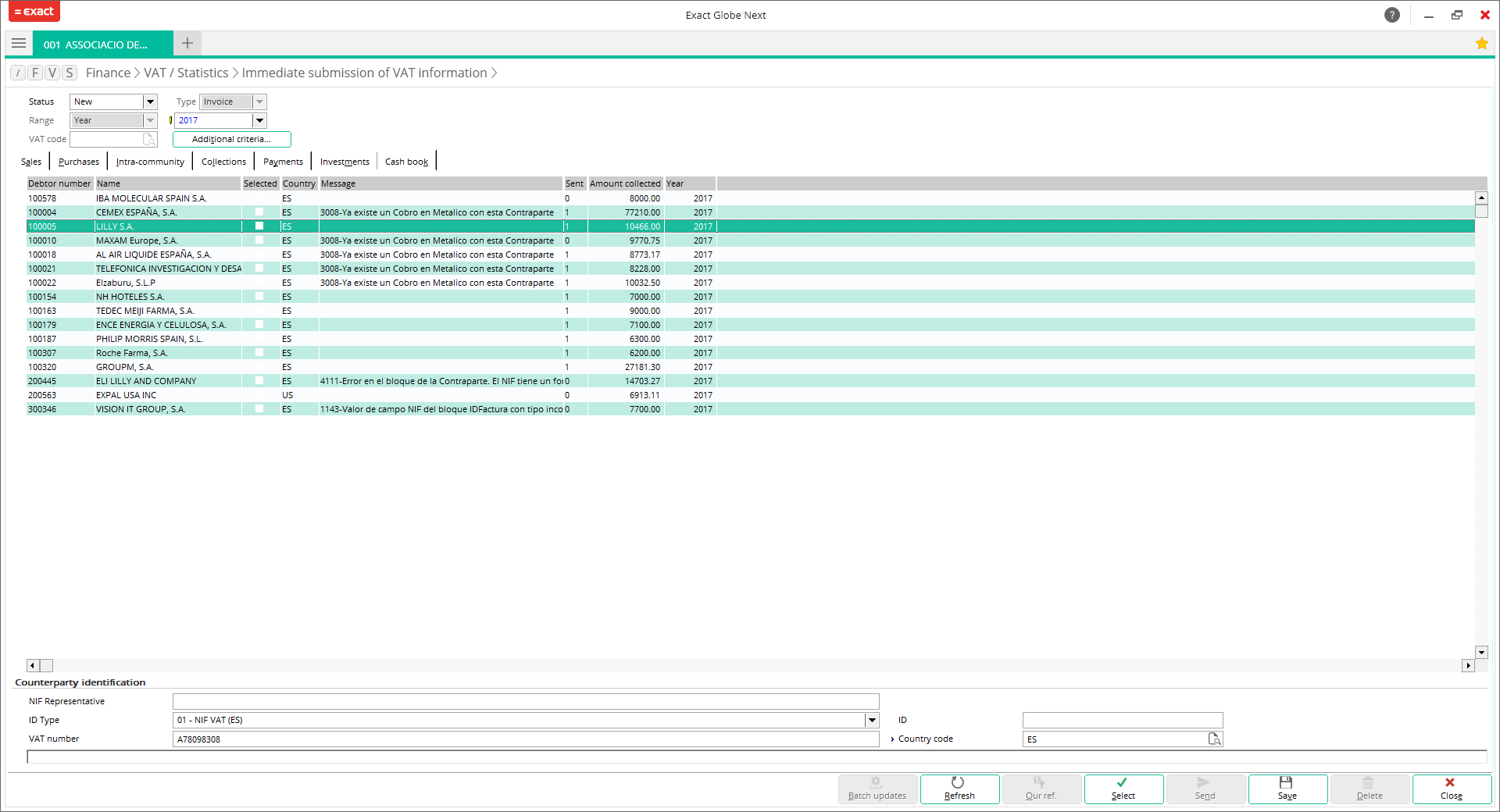Image resolution: width=1500 pixels, height=812 pixels.
Task: Click the vertical scrollbar up arrow
Action: tap(1481, 198)
